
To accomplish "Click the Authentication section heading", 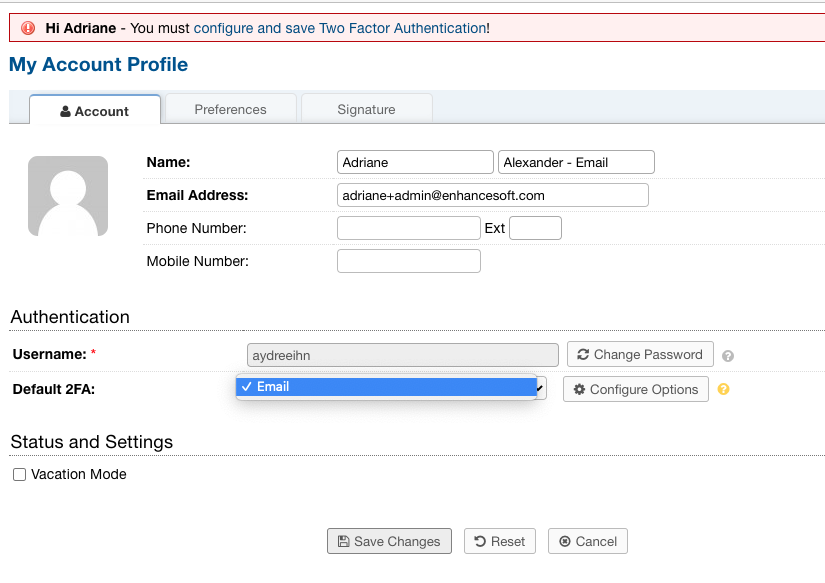I will point(70,317).
